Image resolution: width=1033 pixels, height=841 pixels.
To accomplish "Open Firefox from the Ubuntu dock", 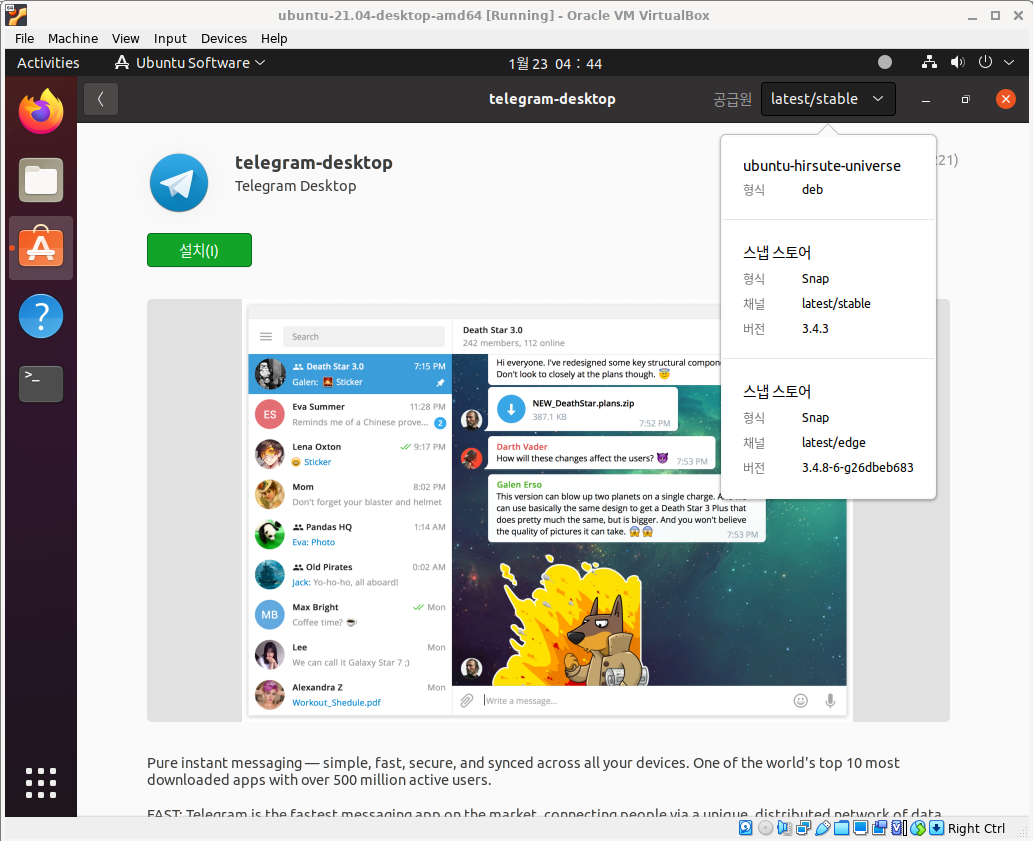I will pyautogui.click(x=41, y=111).
